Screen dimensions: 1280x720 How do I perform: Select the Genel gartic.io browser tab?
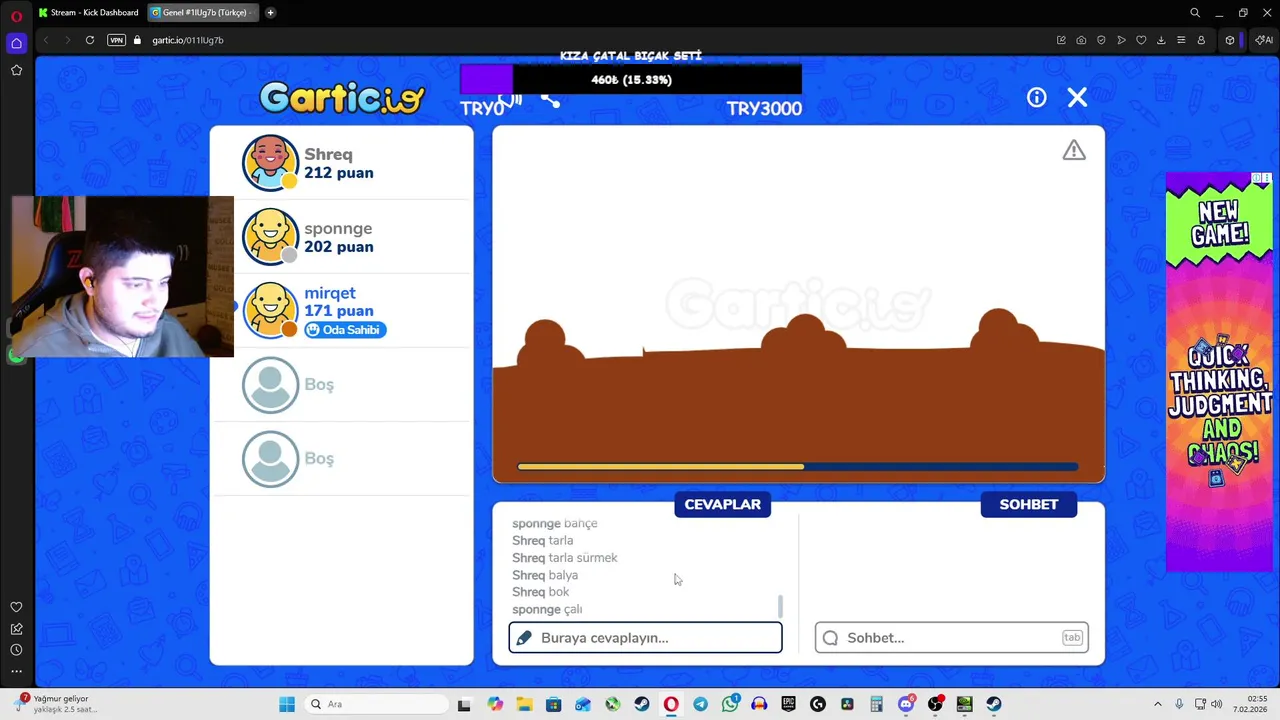point(202,13)
